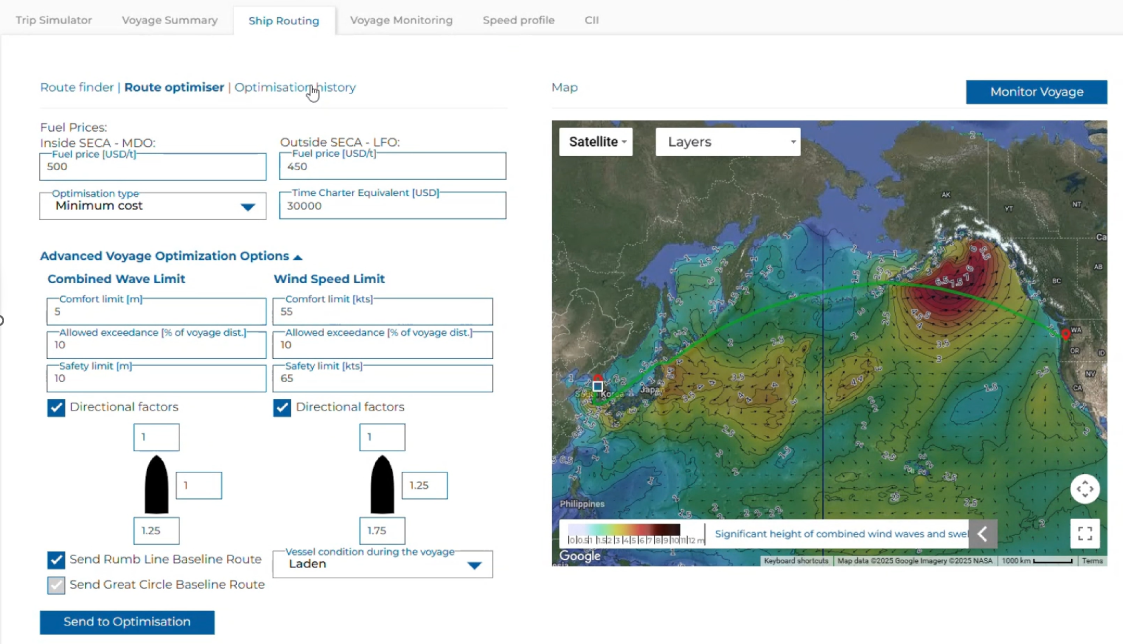This screenshot has width=1123, height=644.
Task: Click the red destination pin on map
Action: 1065,332
